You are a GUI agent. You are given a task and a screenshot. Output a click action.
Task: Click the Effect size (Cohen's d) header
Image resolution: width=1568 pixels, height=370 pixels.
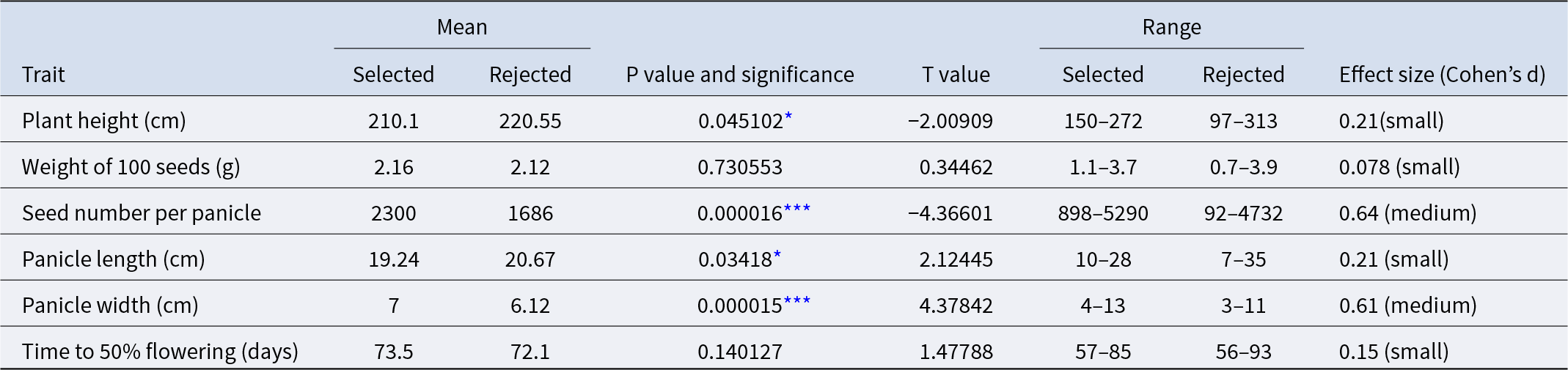click(x=1442, y=74)
